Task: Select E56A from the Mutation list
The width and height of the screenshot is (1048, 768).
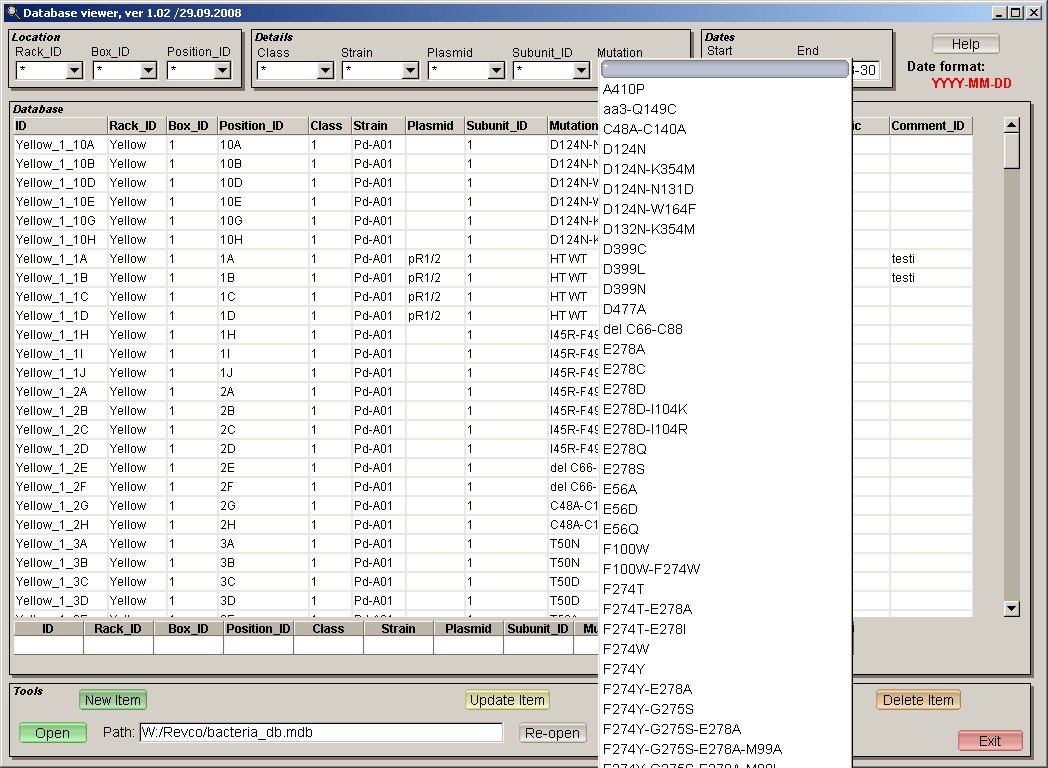Action: [x=725, y=489]
